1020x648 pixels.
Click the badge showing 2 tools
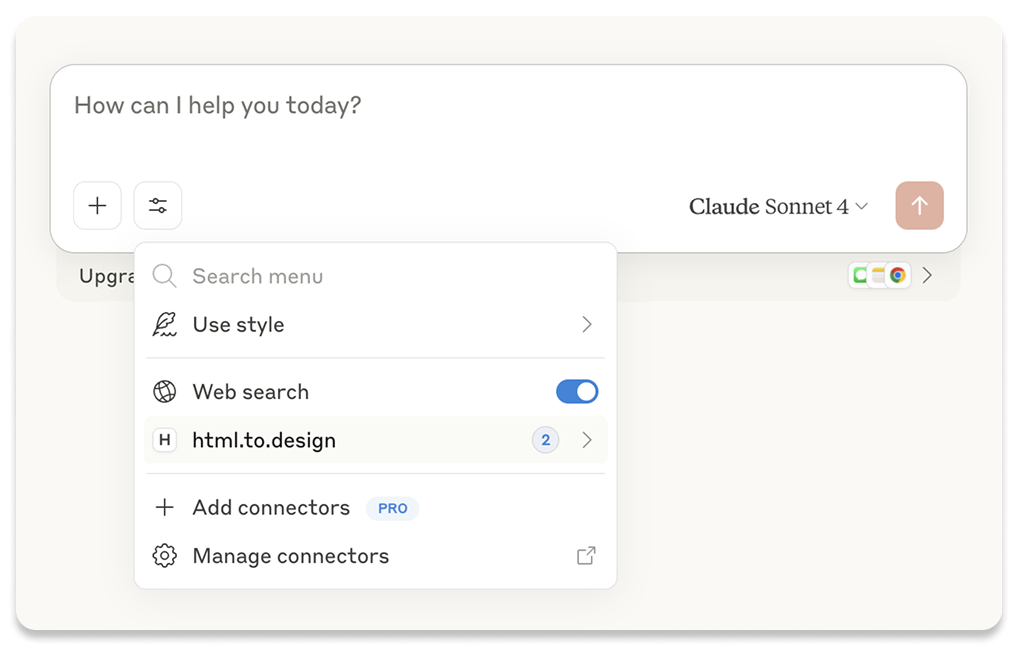(545, 440)
